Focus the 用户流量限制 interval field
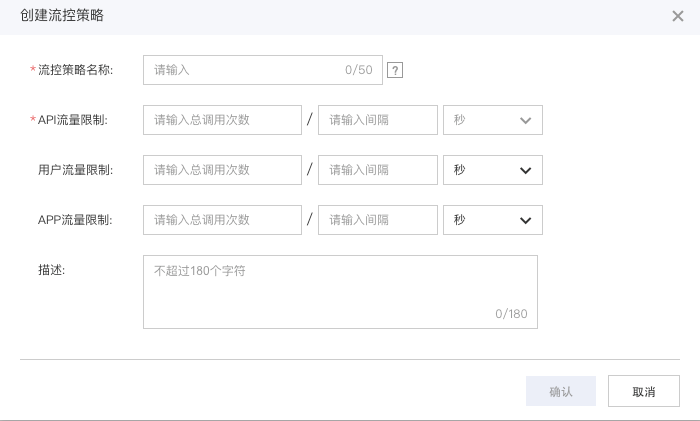This screenshot has width=700, height=421. click(378, 170)
